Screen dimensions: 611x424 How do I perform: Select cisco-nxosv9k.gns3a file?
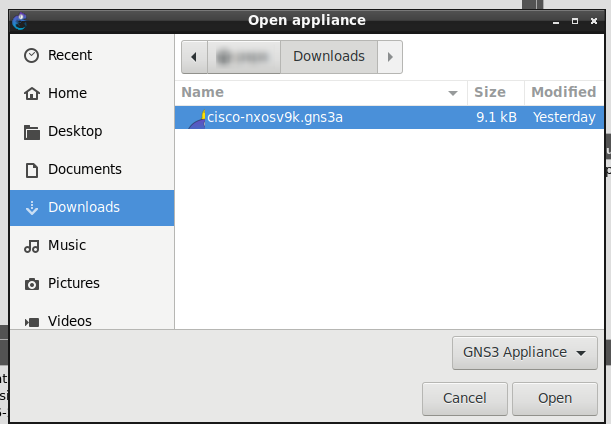pos(389,117)
